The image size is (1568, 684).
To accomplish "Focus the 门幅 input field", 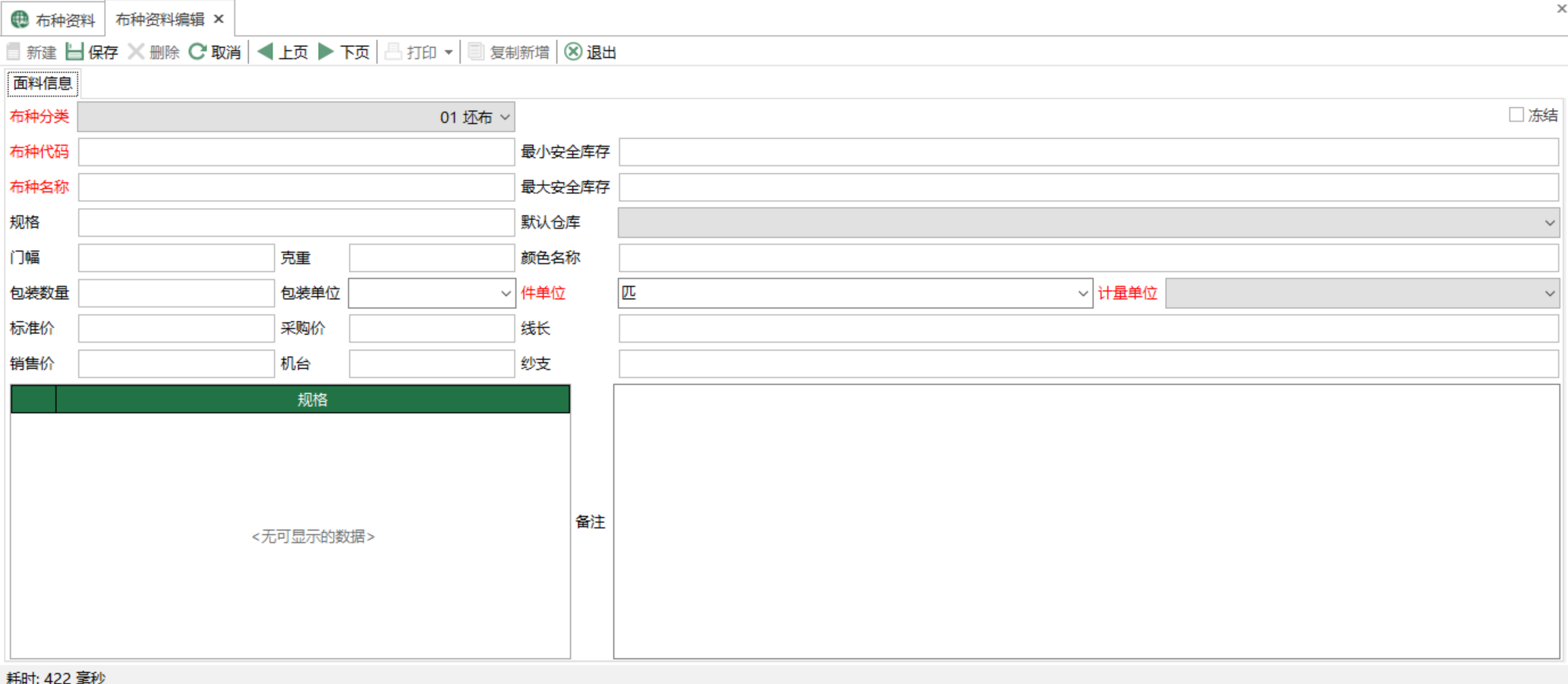I will [x=176, y=258].
